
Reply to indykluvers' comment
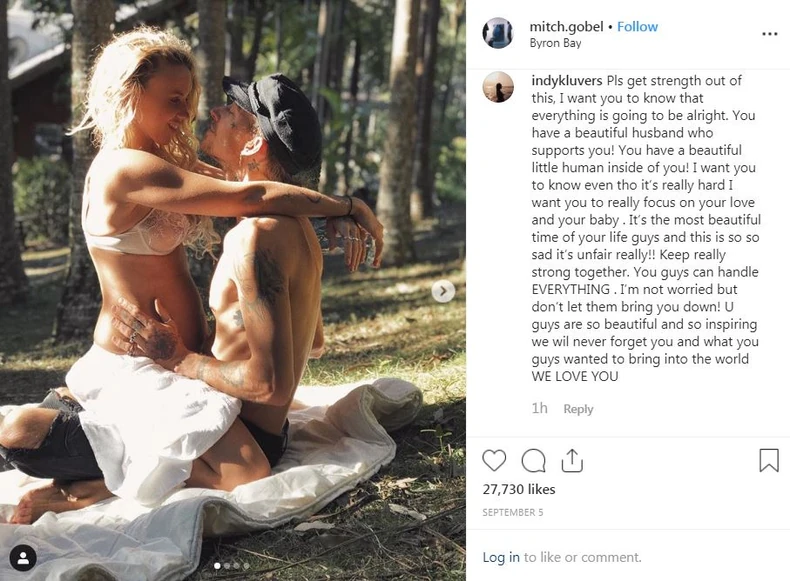[x=578, y=409]
